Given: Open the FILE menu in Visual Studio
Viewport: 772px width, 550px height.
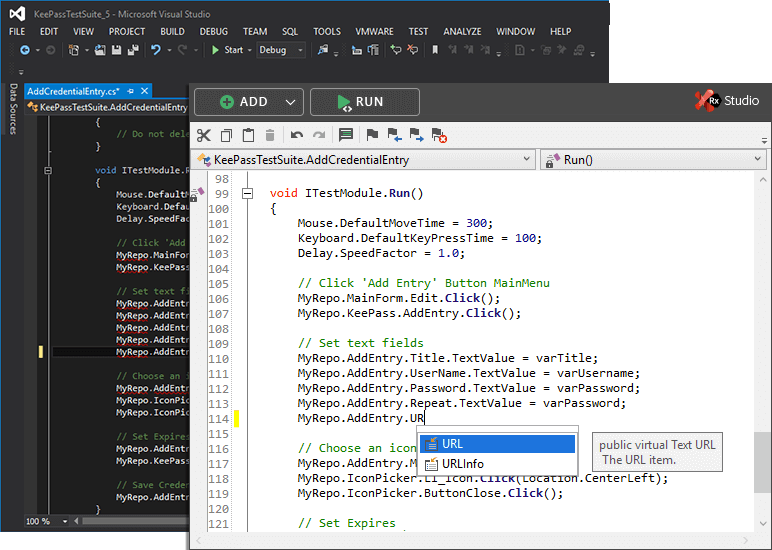Looking at the screenshot, I should (17, 32).
